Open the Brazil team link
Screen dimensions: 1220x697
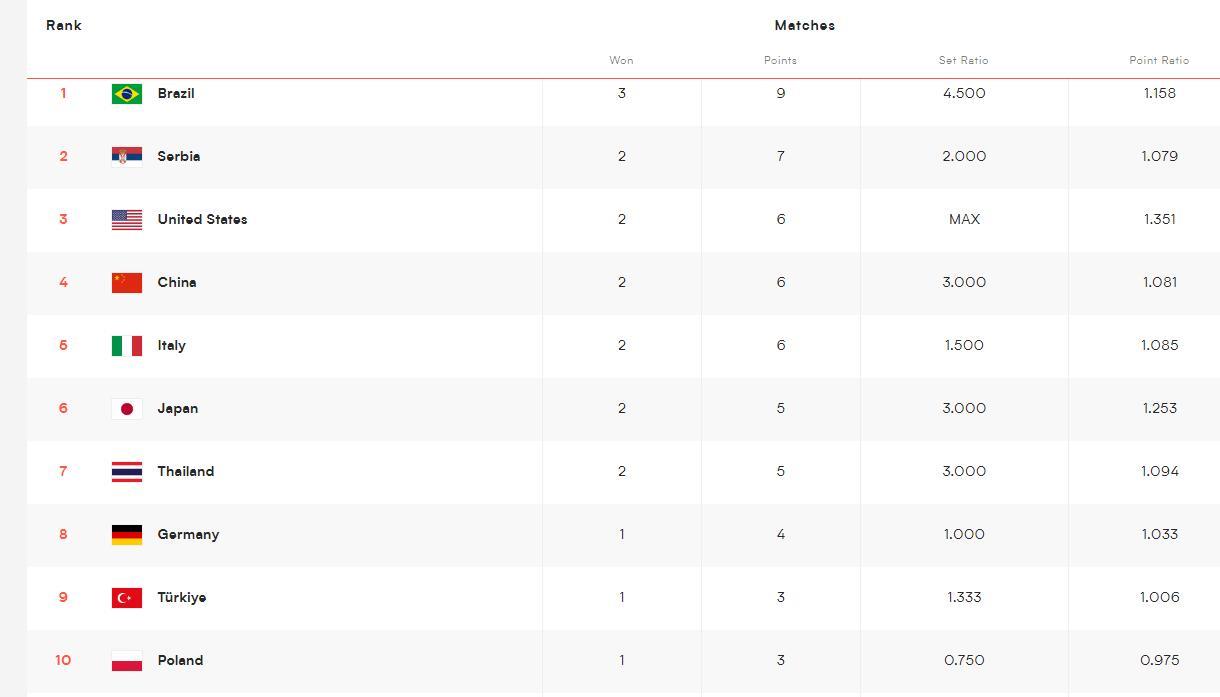176,93
